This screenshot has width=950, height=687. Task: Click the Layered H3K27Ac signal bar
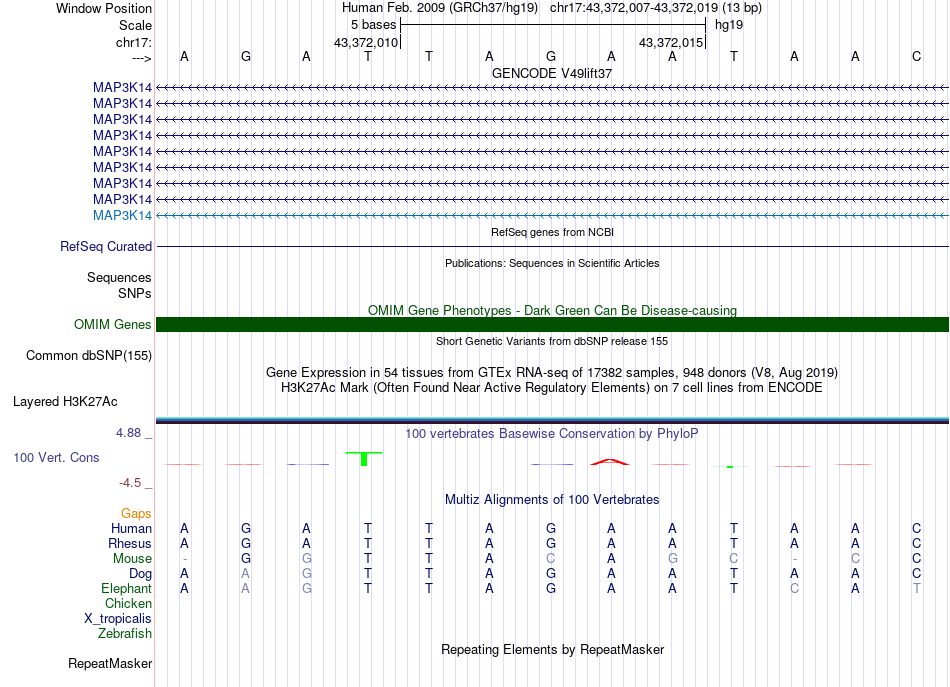coord(552,420)
